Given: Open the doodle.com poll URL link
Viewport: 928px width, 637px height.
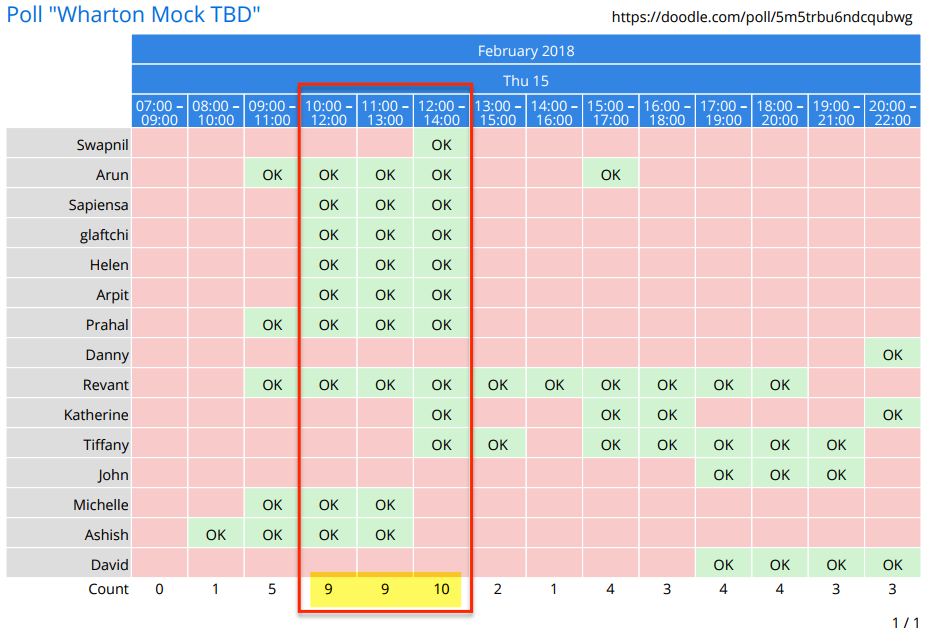Looking at the screenshot, I should tap(761, 17).
